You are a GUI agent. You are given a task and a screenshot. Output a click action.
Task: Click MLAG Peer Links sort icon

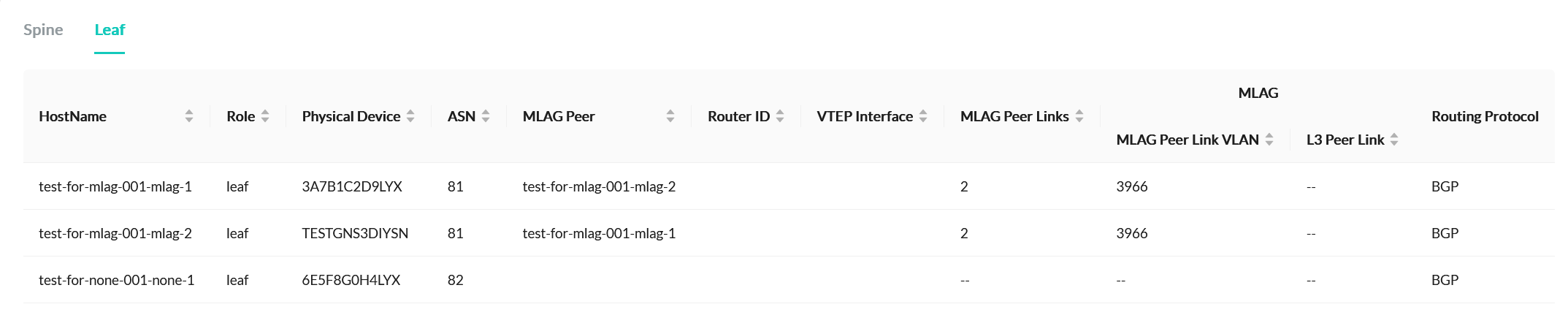1079,116
